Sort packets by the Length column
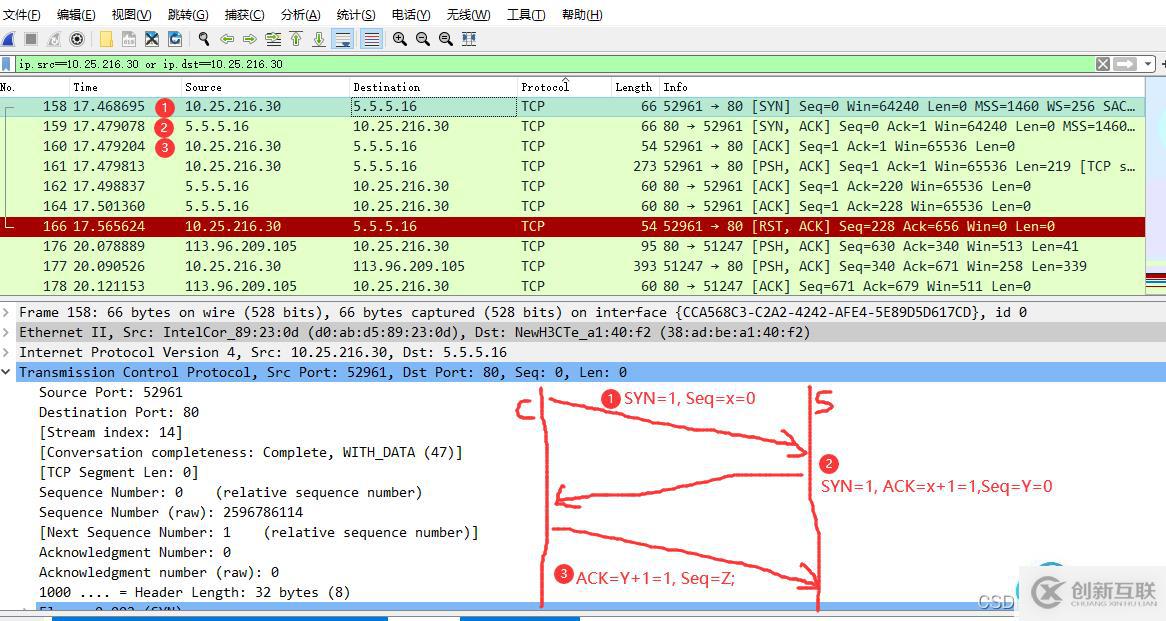This screenshot has height=621, width=1166. (x=634, y=87)
